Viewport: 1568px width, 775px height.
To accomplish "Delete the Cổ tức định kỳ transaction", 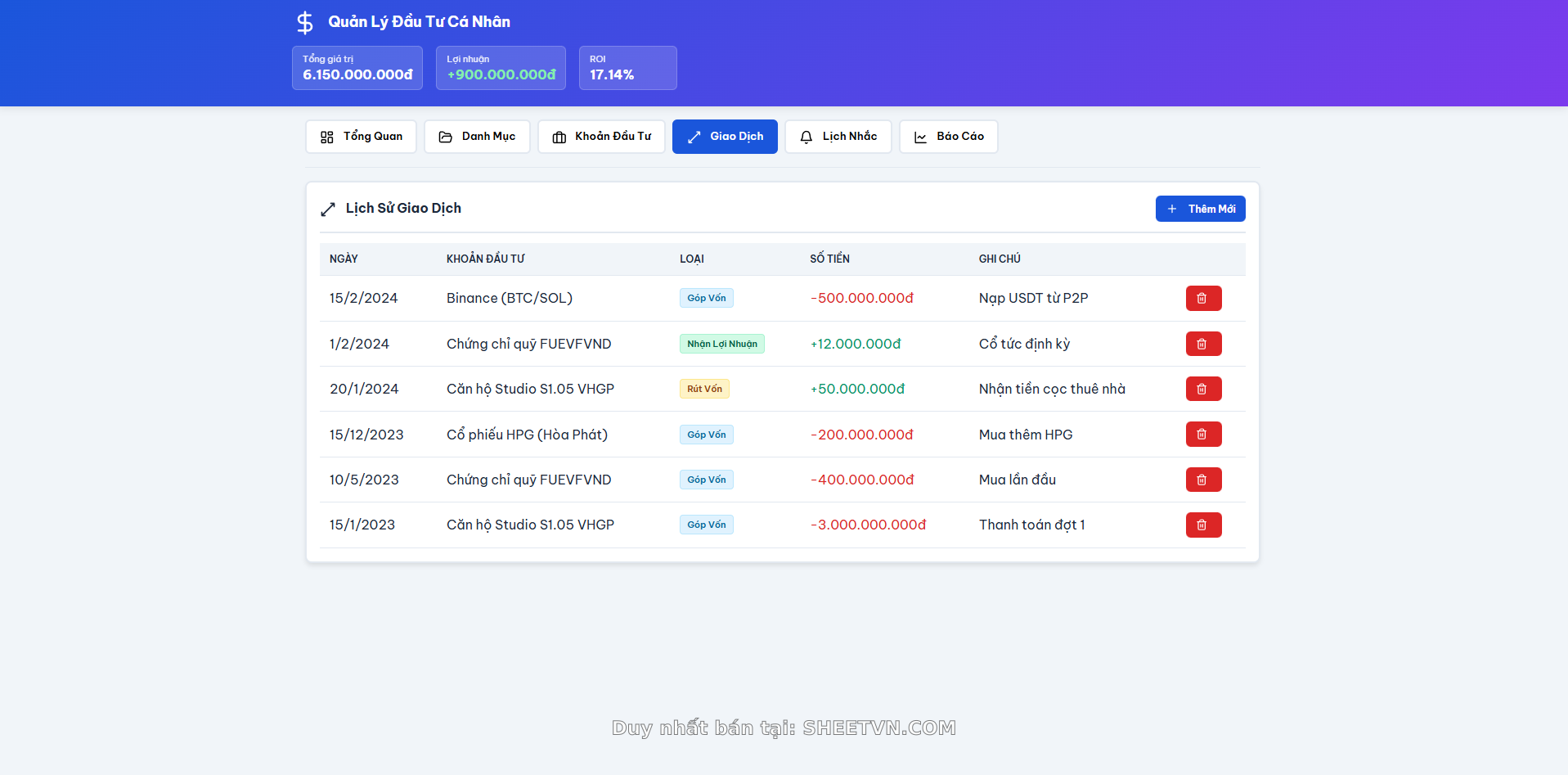I will tap(1203, 344).
